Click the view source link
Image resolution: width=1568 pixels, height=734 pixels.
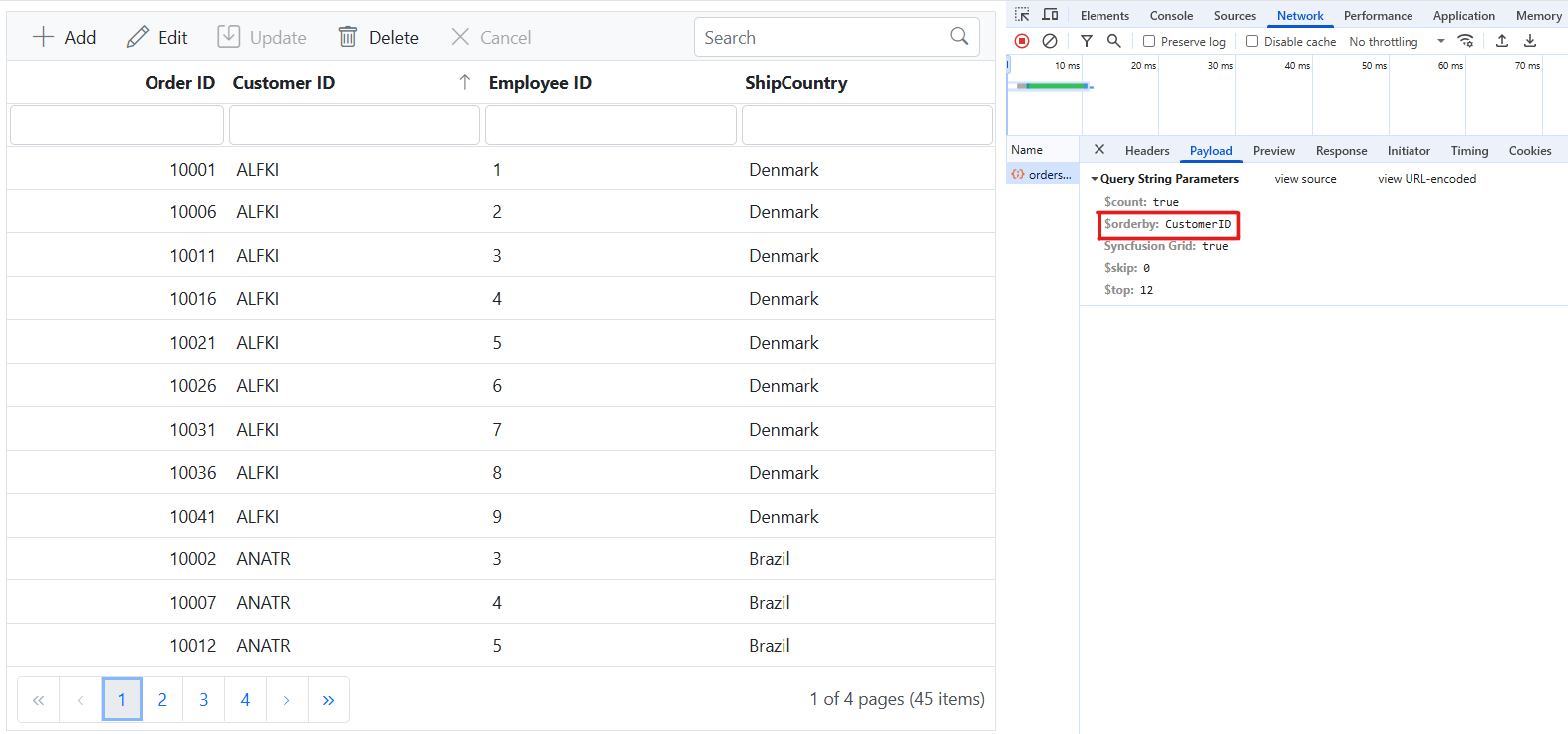[x=1305, y=179]
